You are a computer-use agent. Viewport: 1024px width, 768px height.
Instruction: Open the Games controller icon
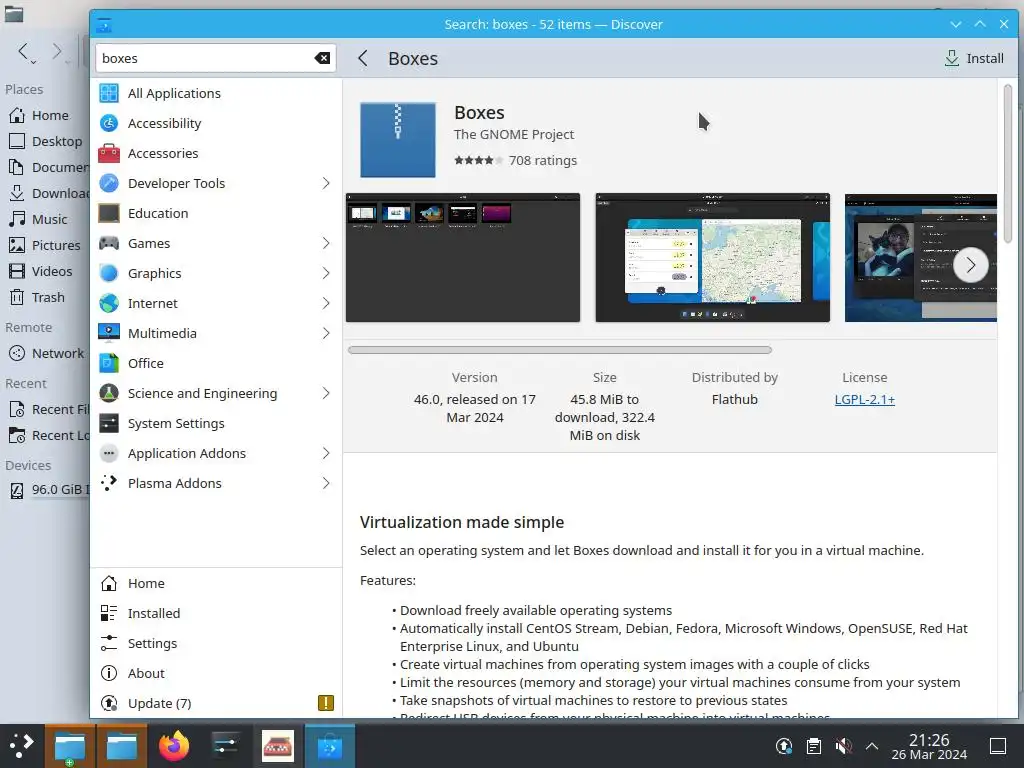108,244
